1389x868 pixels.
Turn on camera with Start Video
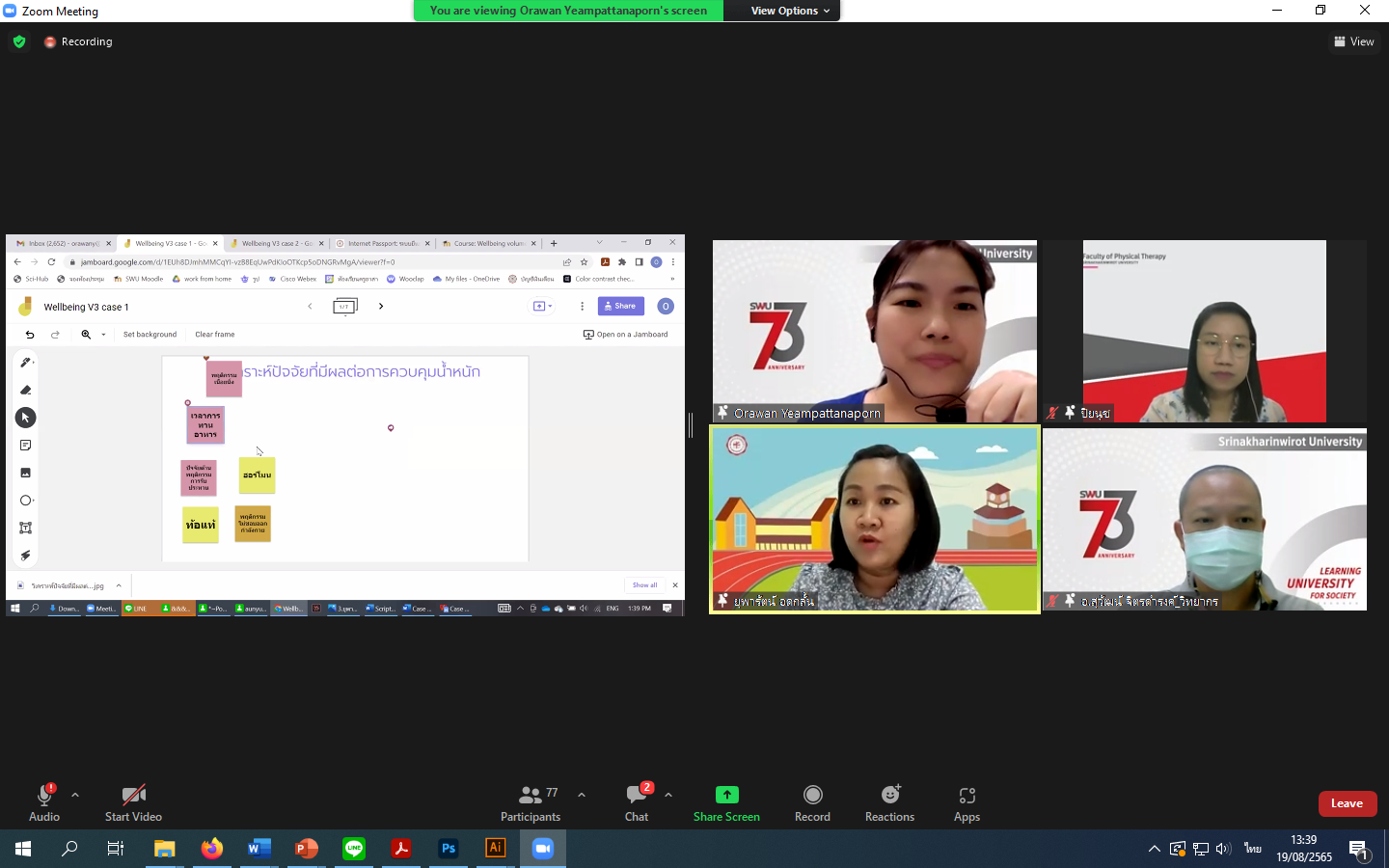tap(133, 802)
